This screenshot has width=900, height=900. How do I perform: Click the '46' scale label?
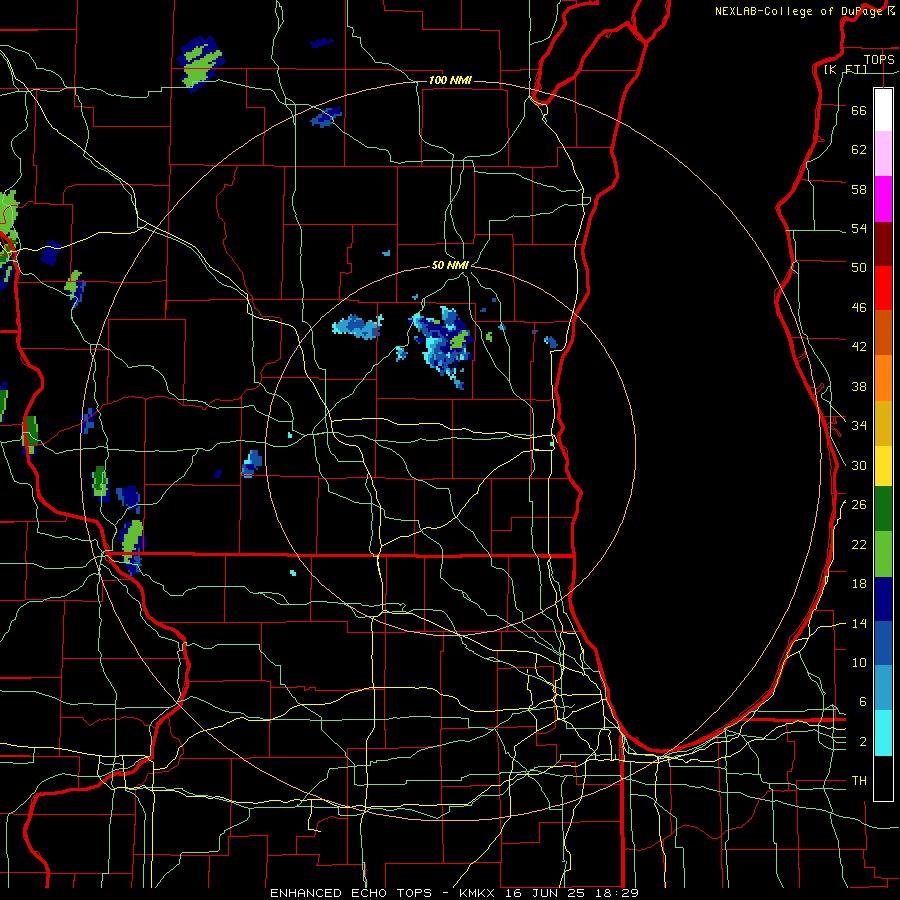point(859,307)
